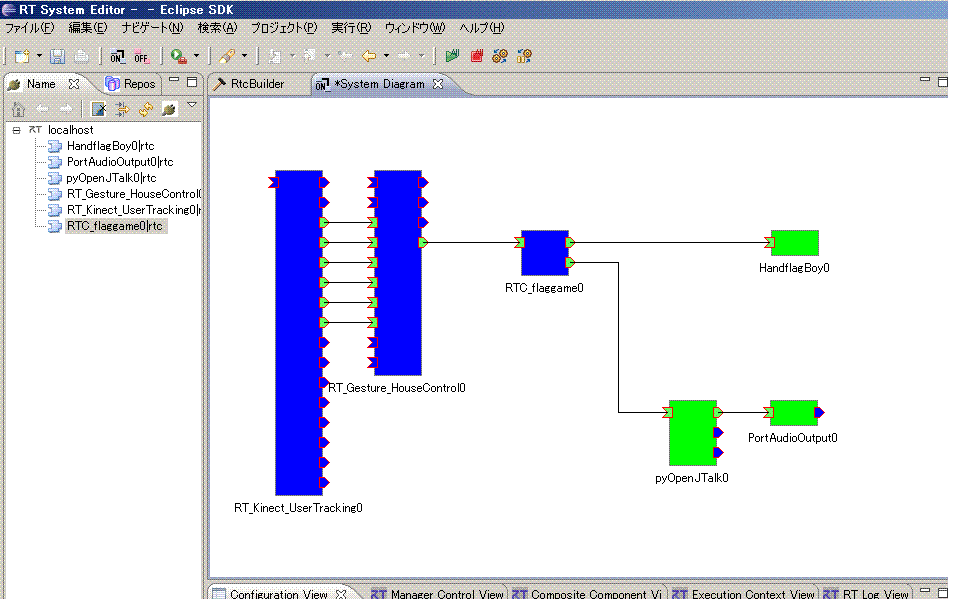Click the connect name server plug icon

(169, 109)
